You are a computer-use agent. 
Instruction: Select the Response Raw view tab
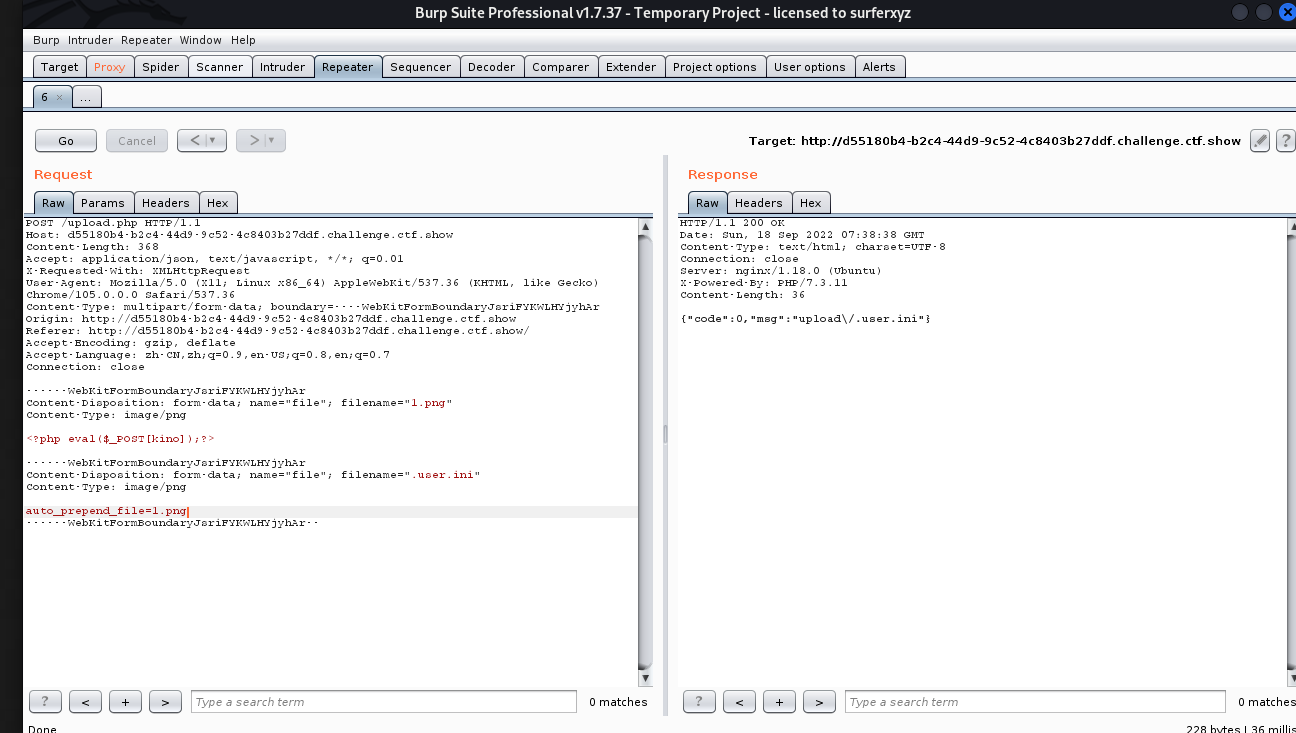click(x=707, y=203)
